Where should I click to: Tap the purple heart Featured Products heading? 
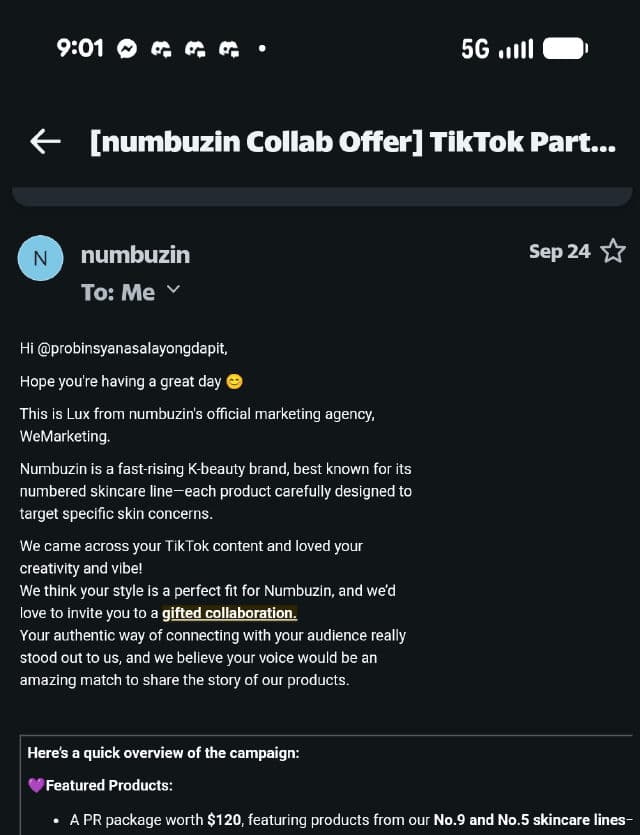pos(100,785)
